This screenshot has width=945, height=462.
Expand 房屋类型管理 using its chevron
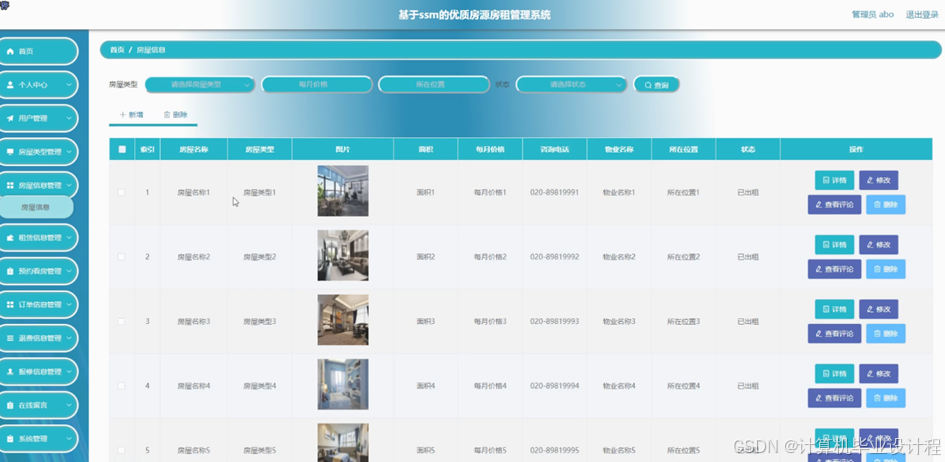(69, 152)
